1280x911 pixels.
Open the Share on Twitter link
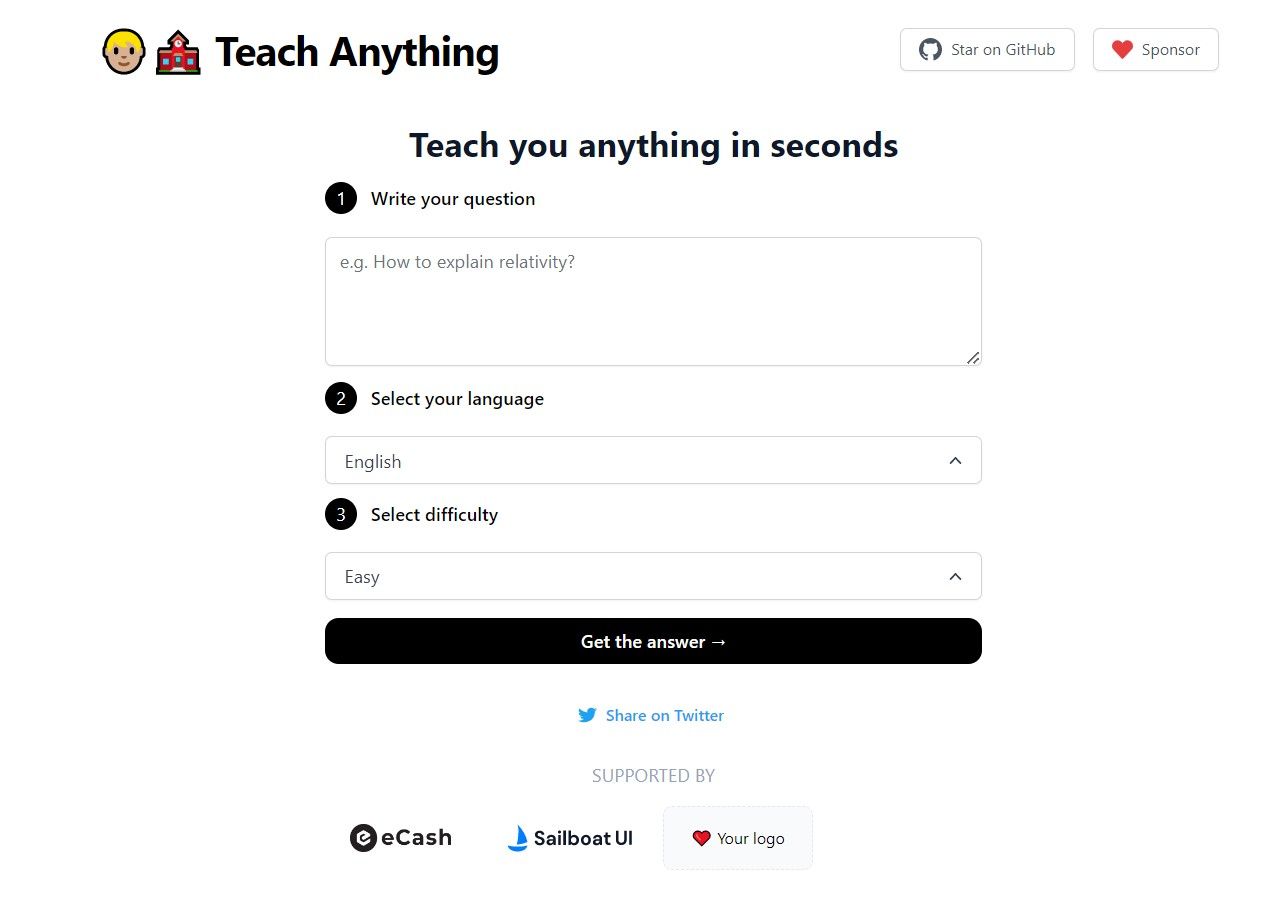664,715
